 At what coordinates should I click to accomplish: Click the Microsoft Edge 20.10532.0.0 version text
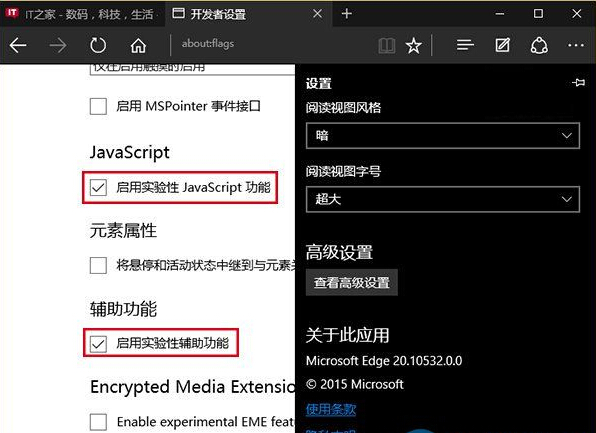(x=384, y=360)
